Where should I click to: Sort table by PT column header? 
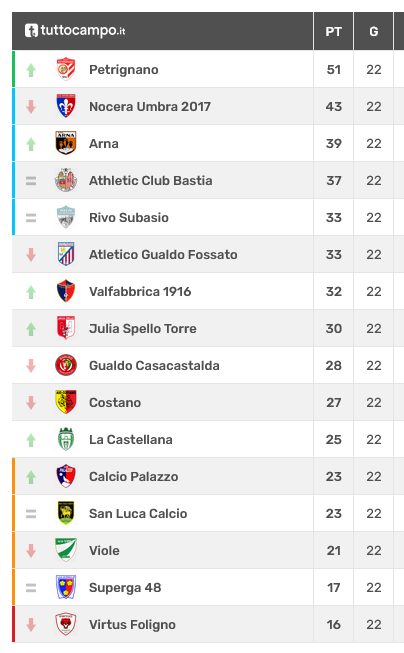tap(334, 32)
